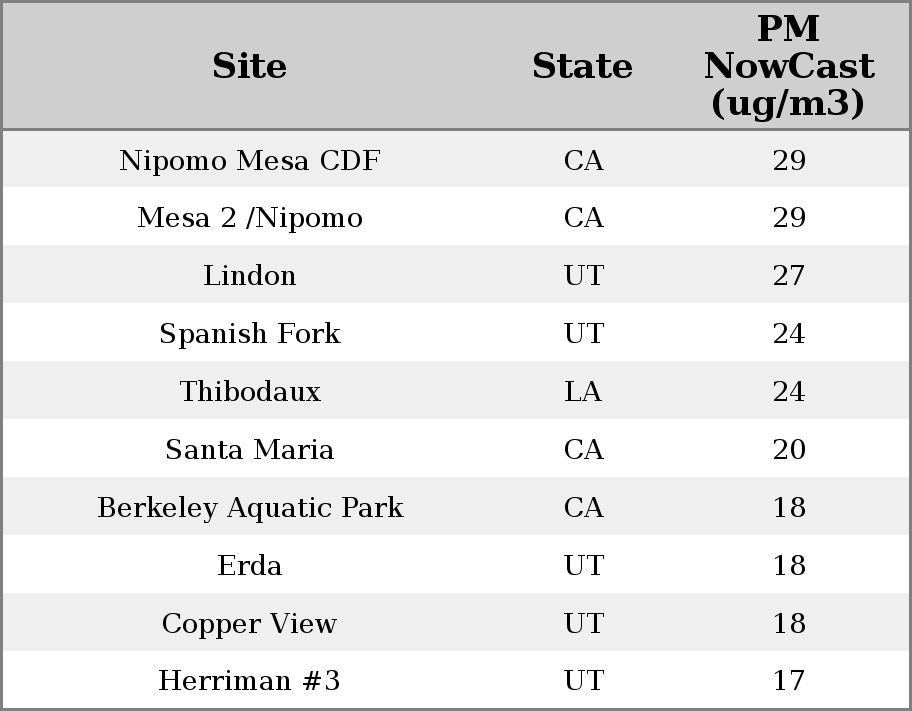
Task: Select the UT state cell in Erda row
Action: (583, 566)
